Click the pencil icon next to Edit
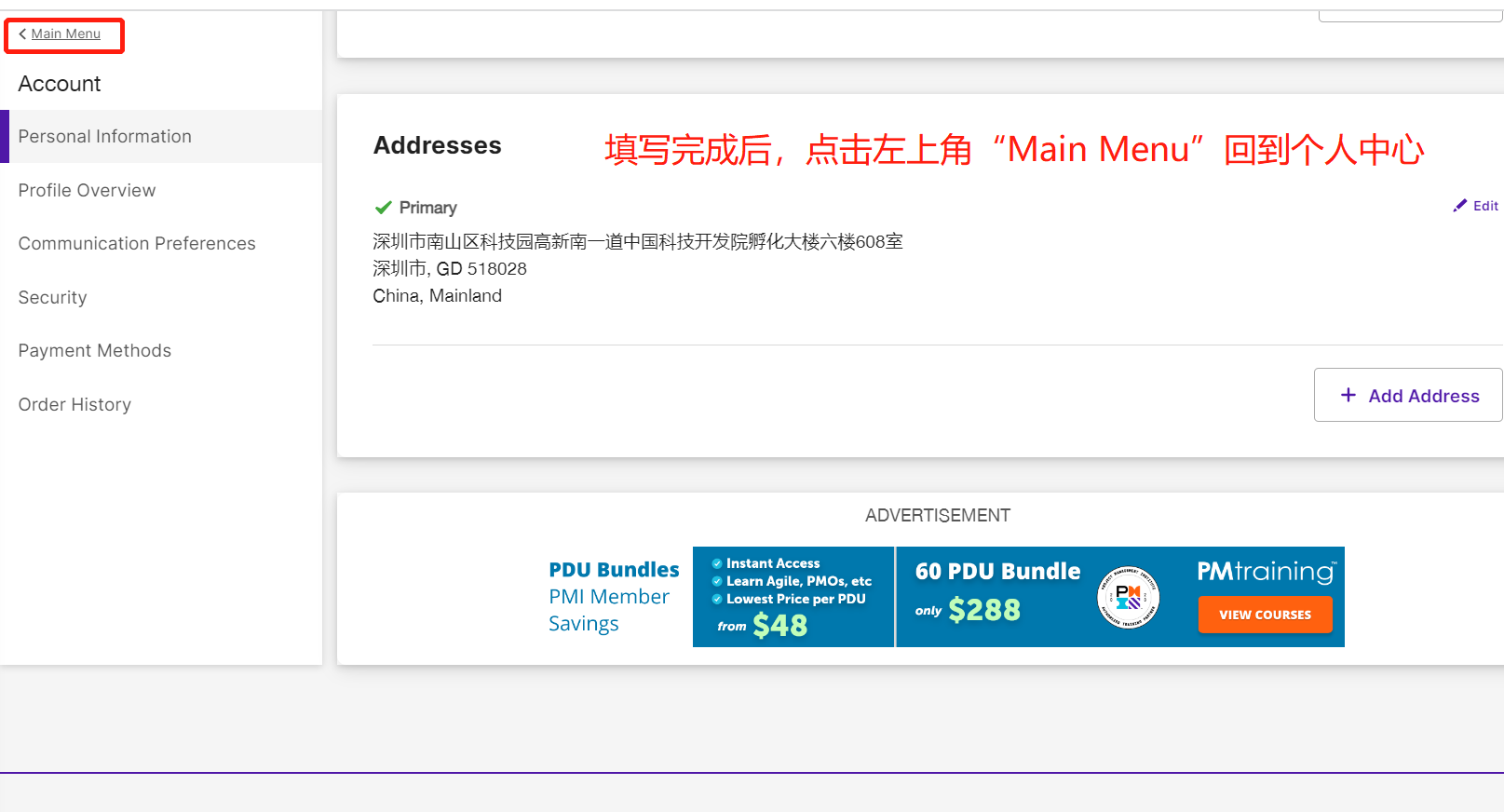The width and height of the screenshot is (1504, 812). coord(1460,206)
